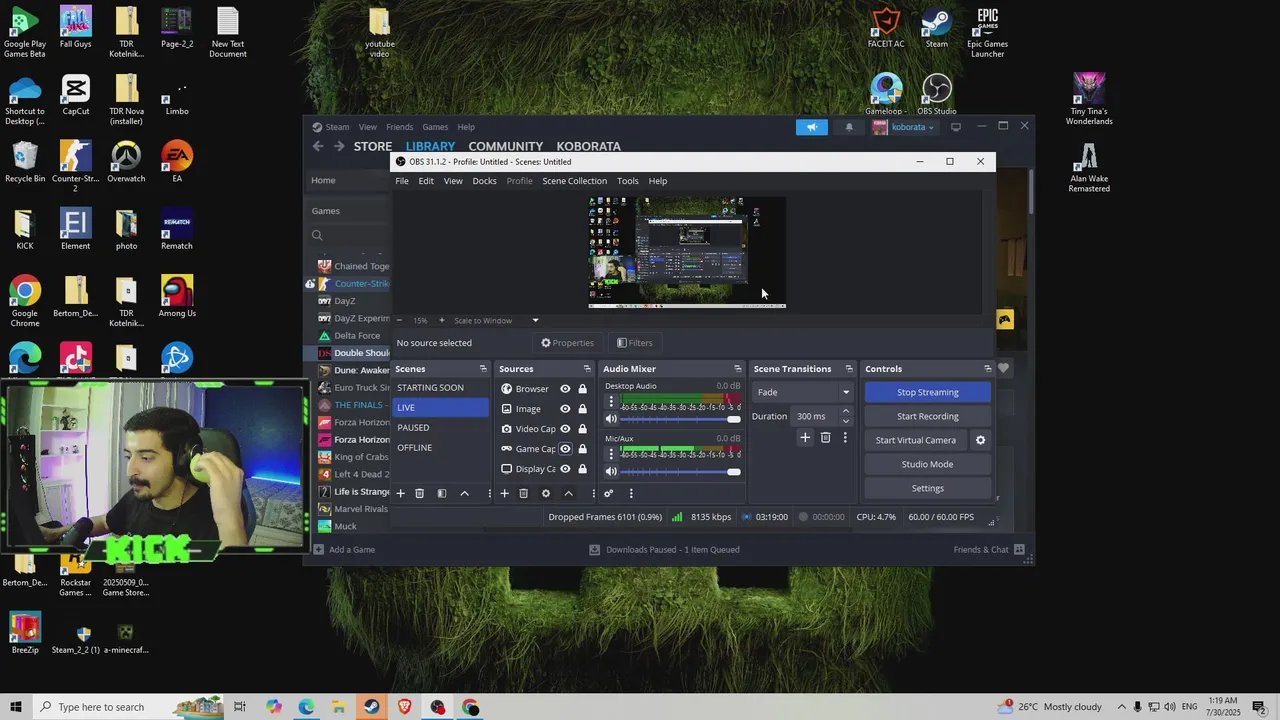The width and height of the screenshot is (1280, 720).
Task: Add a new scene with the plus icon
Action: [x=401, y=493]
